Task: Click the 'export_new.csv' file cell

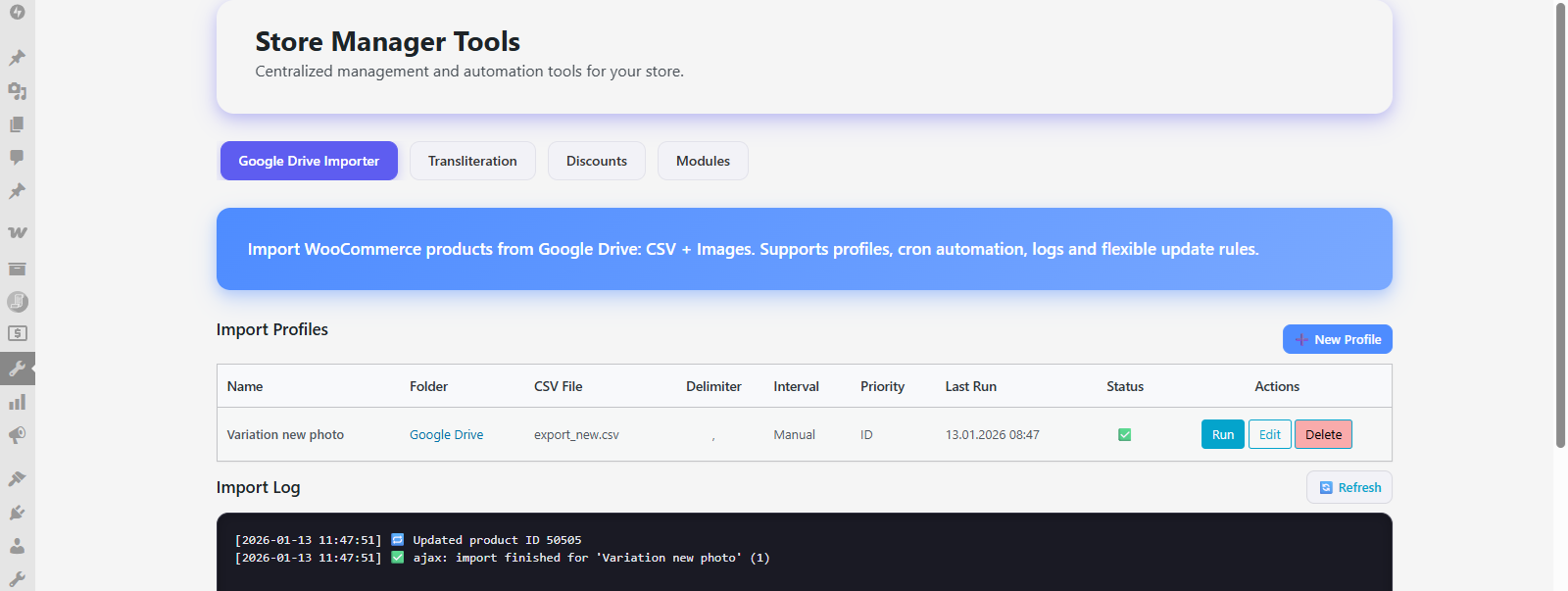Action: click(x=576, y=435)
